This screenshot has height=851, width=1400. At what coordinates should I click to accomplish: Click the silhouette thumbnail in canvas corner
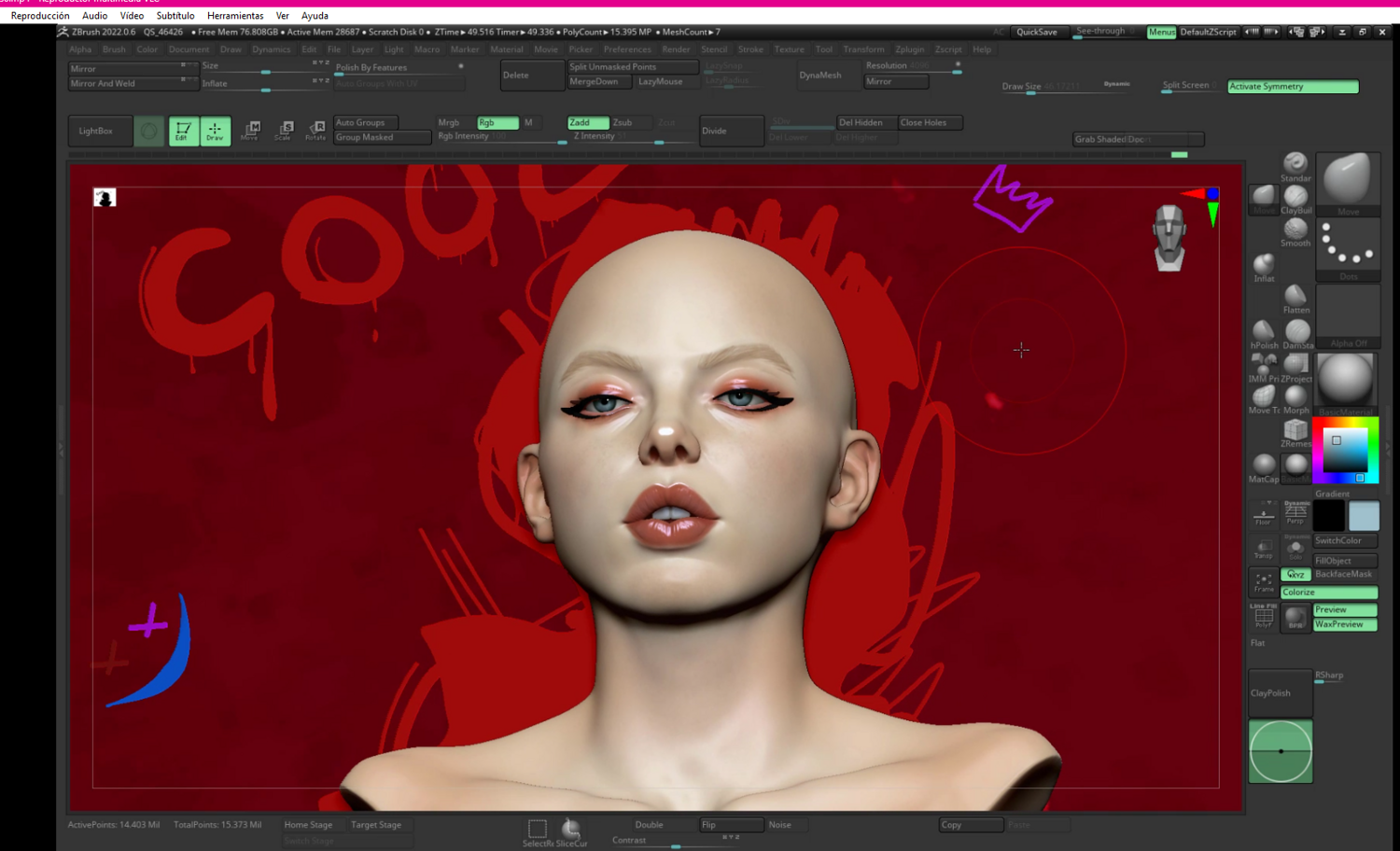(105, 197)
